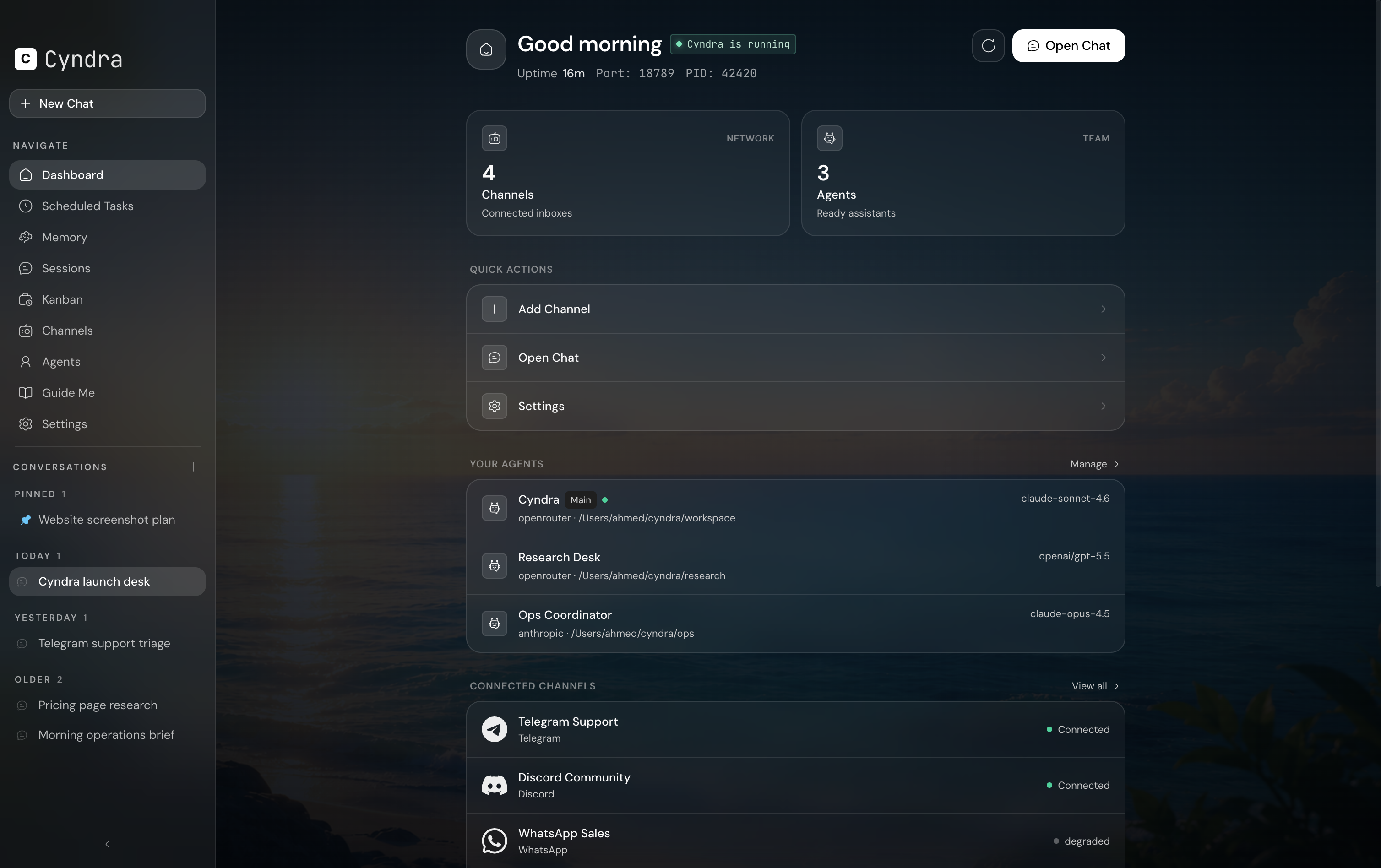Click the chat icon beside Cyndra launch desk

(x=22, y=582)
